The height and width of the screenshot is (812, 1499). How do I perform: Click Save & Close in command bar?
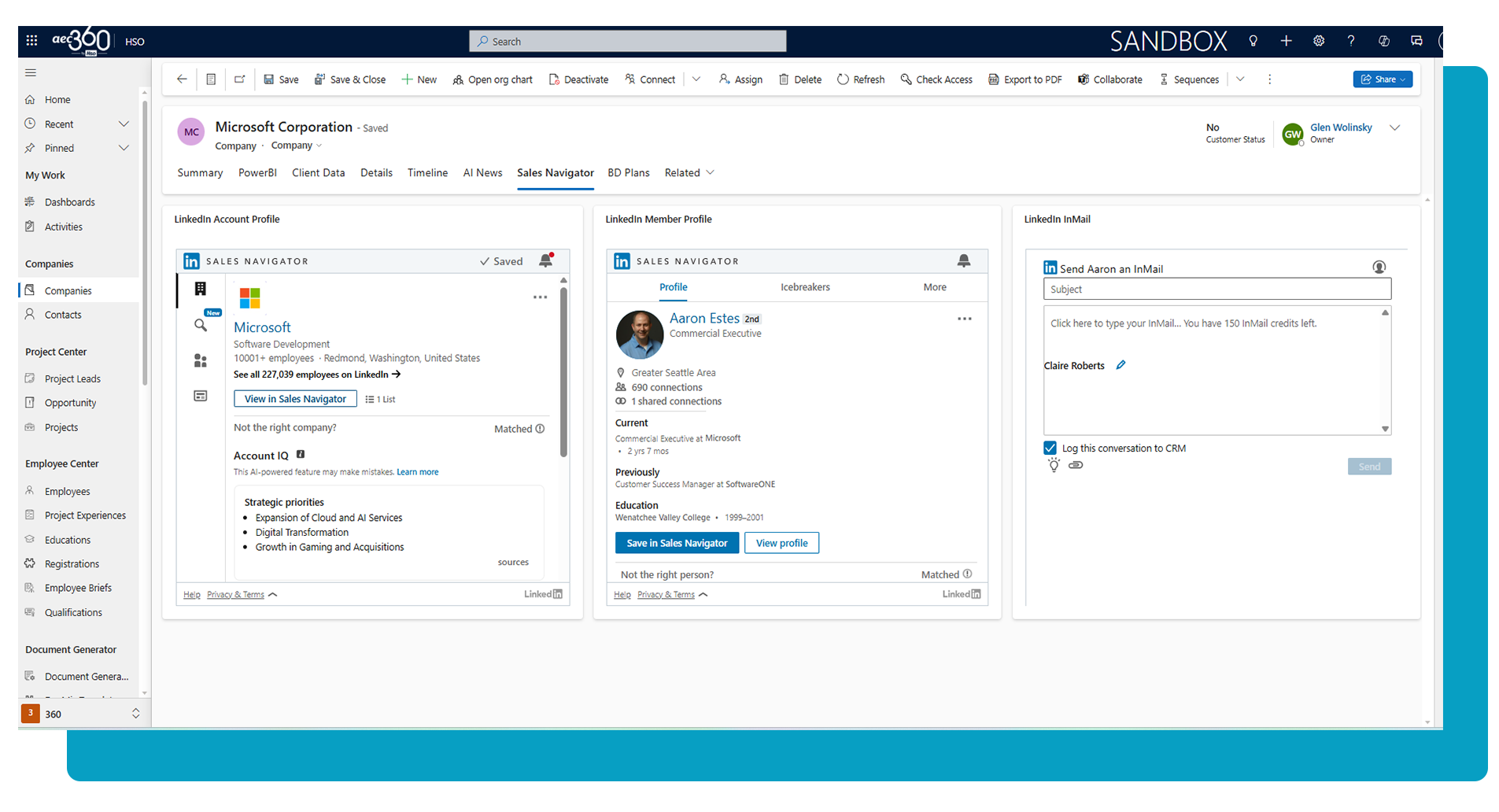coord(350,79)
